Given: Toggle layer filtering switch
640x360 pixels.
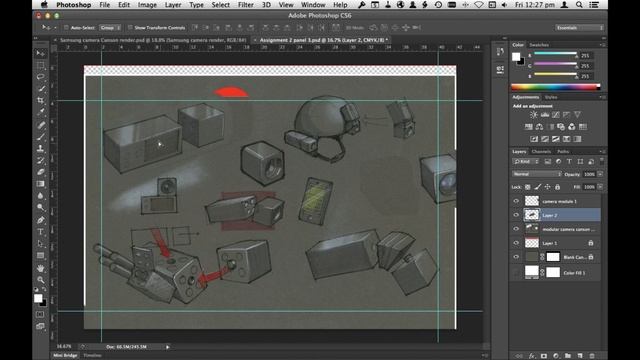Looking at the screenshot, I should click(x=601, y=162).
